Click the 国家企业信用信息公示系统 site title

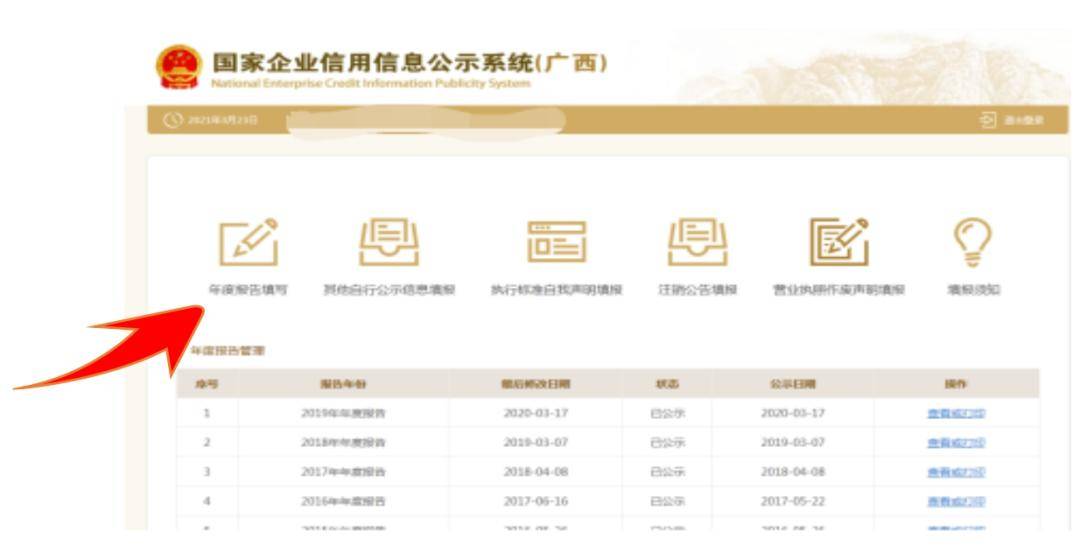click(x=410, y=63)
